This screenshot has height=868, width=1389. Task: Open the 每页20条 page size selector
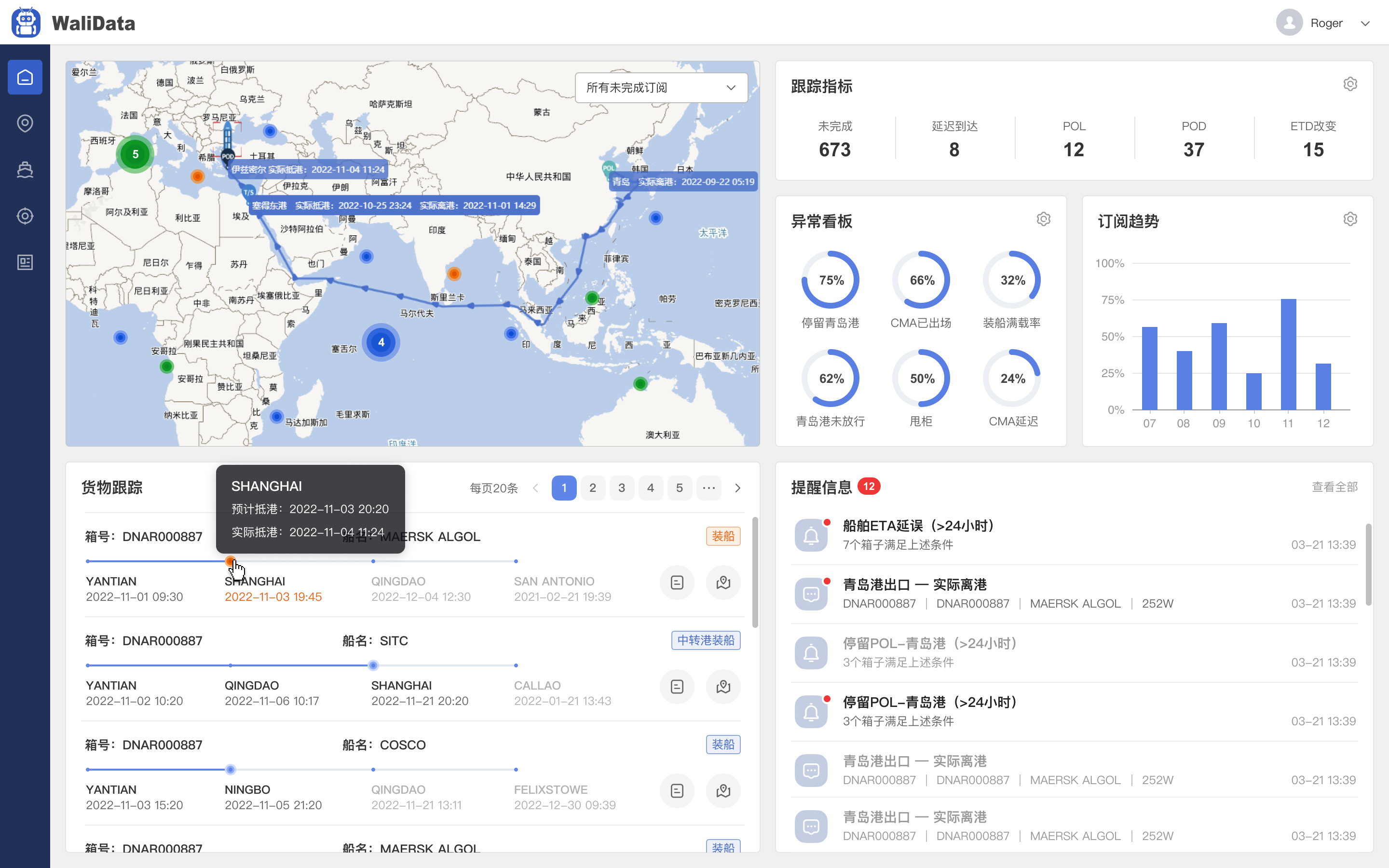click(x=493, y=488)
